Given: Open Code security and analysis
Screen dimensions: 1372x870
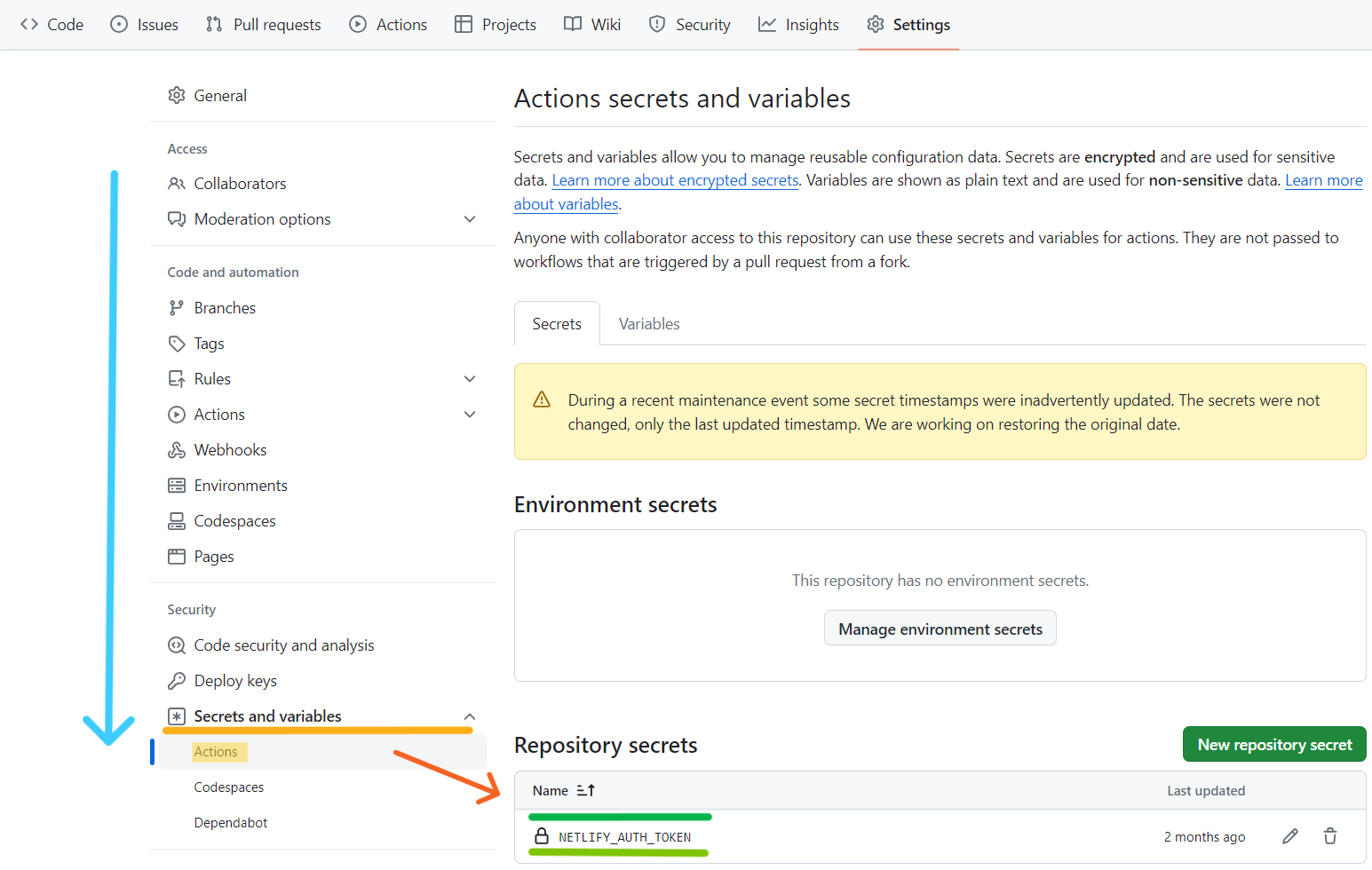Looking at the screenshot, I should coord(284,645).
